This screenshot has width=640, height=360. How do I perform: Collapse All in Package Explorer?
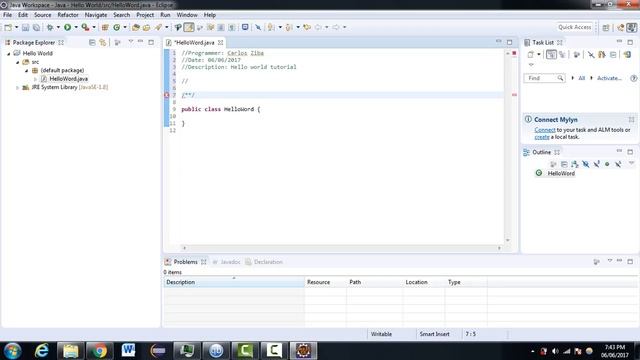click(x=92, y=42)
